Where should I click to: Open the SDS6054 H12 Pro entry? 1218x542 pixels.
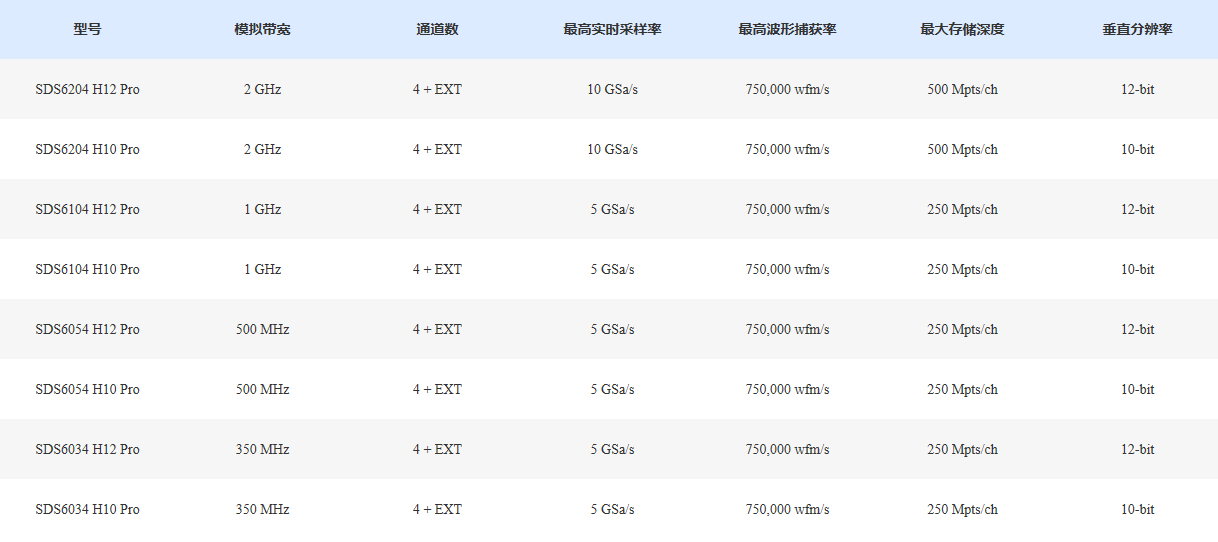(87, 329)
